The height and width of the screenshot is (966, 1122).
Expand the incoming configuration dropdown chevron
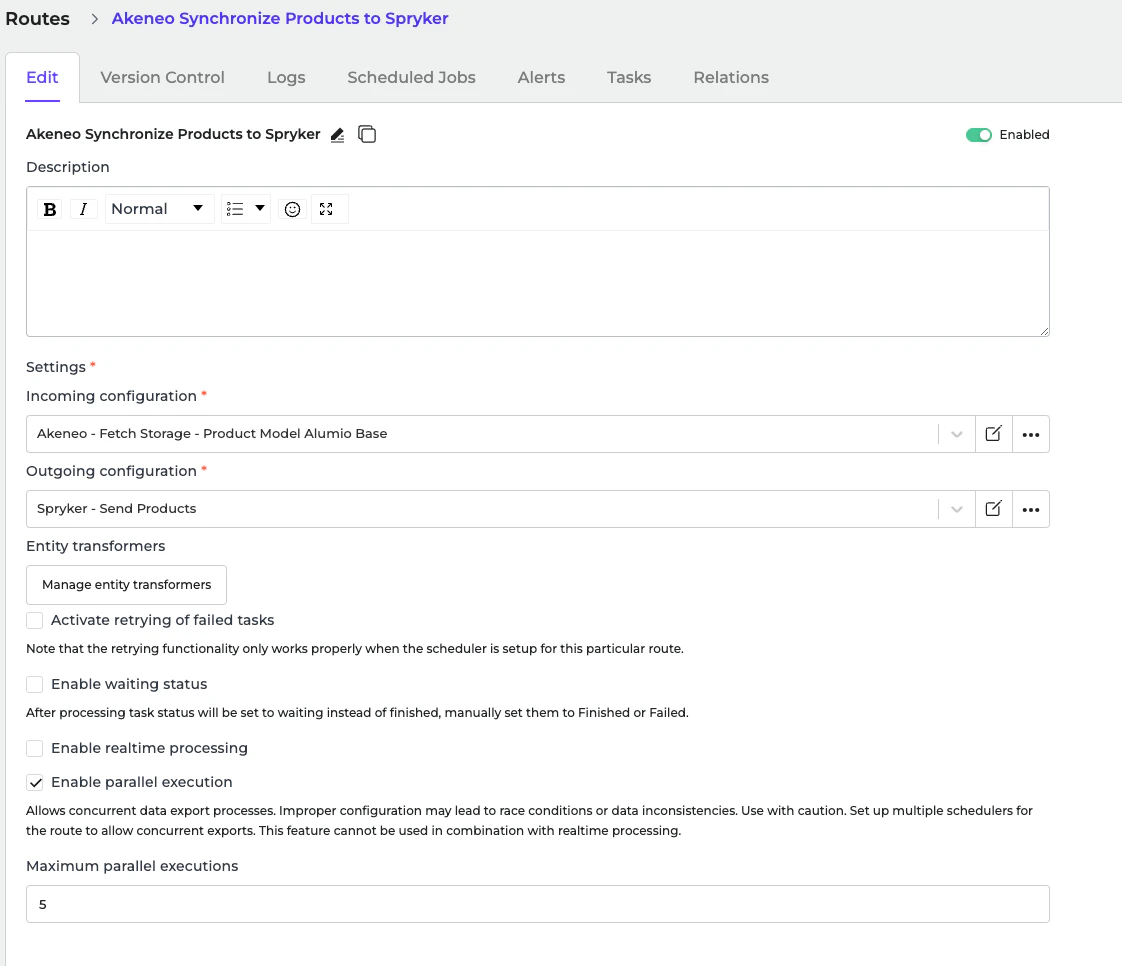(x=957, y=434)
